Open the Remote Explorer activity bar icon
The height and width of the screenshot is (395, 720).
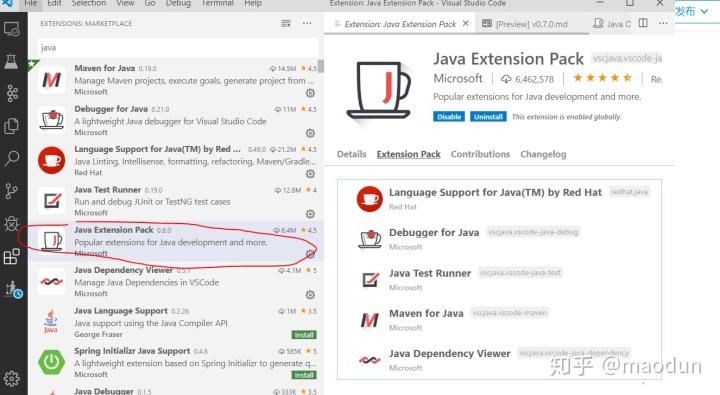point(11,30)
